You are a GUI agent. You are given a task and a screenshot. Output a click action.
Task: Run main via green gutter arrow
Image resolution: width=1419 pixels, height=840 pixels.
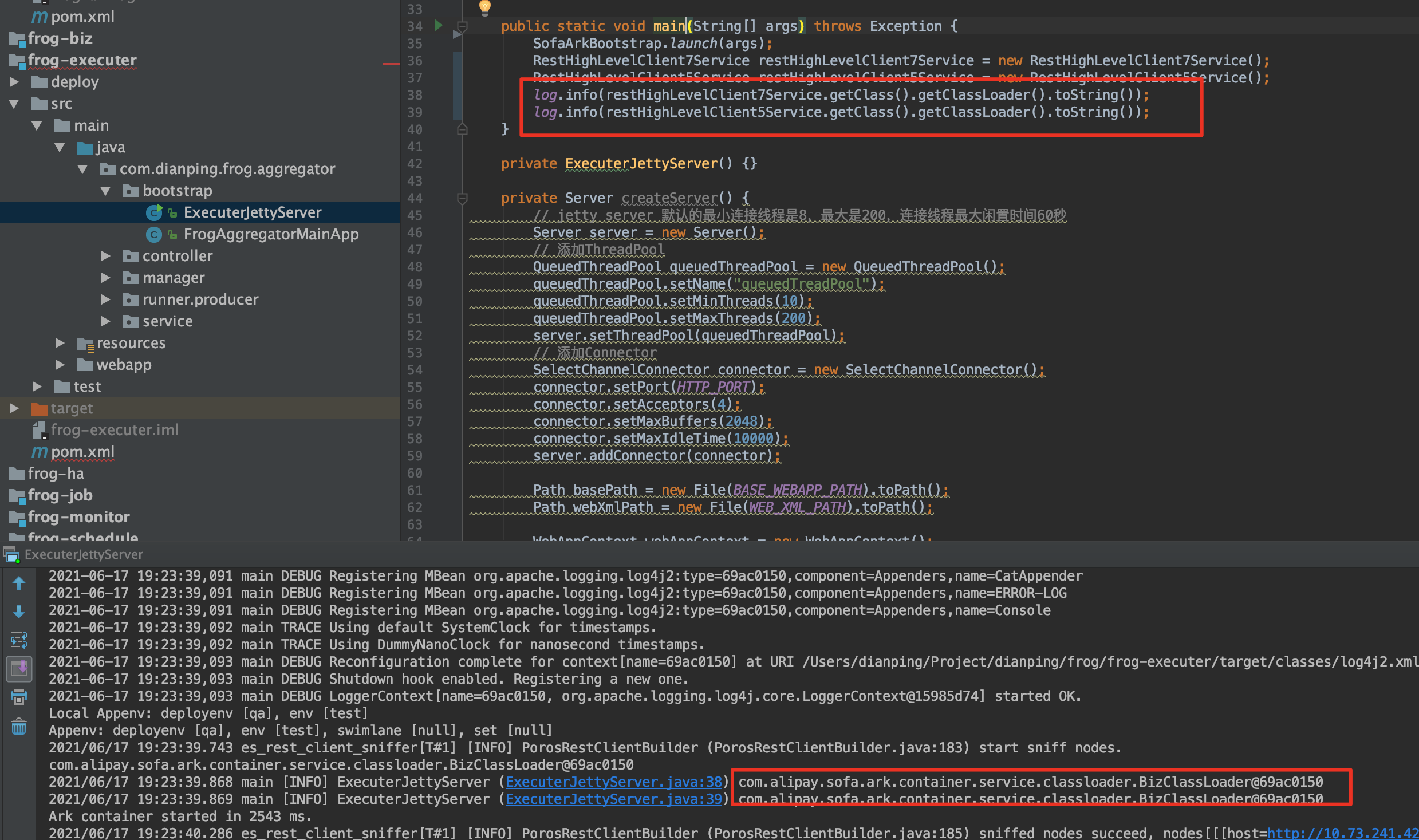437,26
